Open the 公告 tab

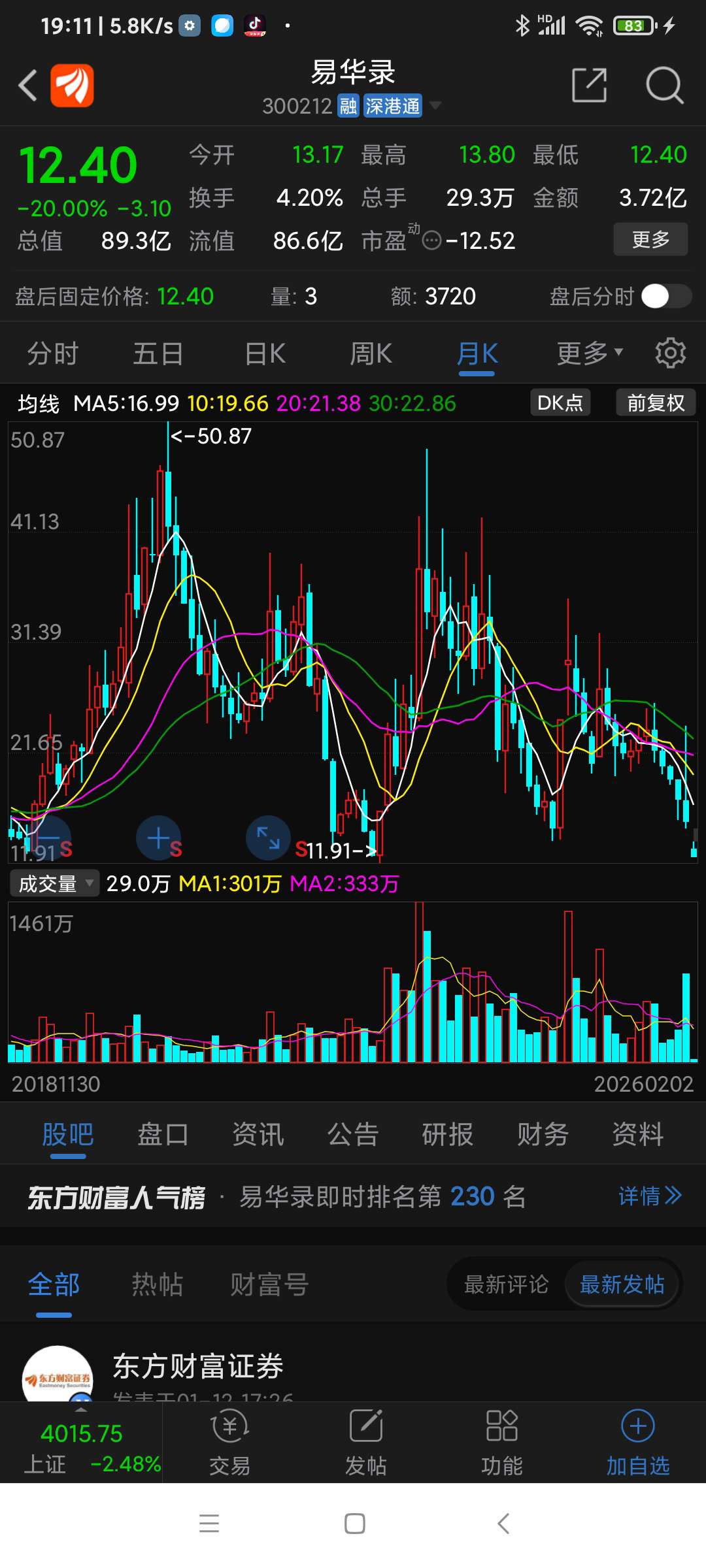(x=352, y=1134)
